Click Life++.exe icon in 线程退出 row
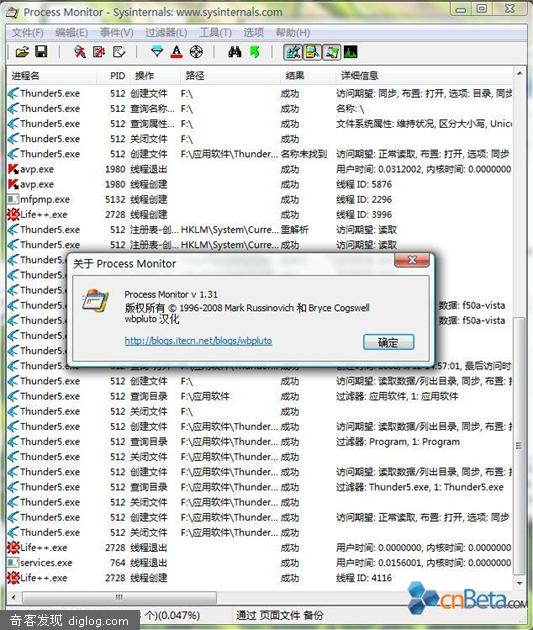This screenshot has height=630, width=533. click(13, 548)
